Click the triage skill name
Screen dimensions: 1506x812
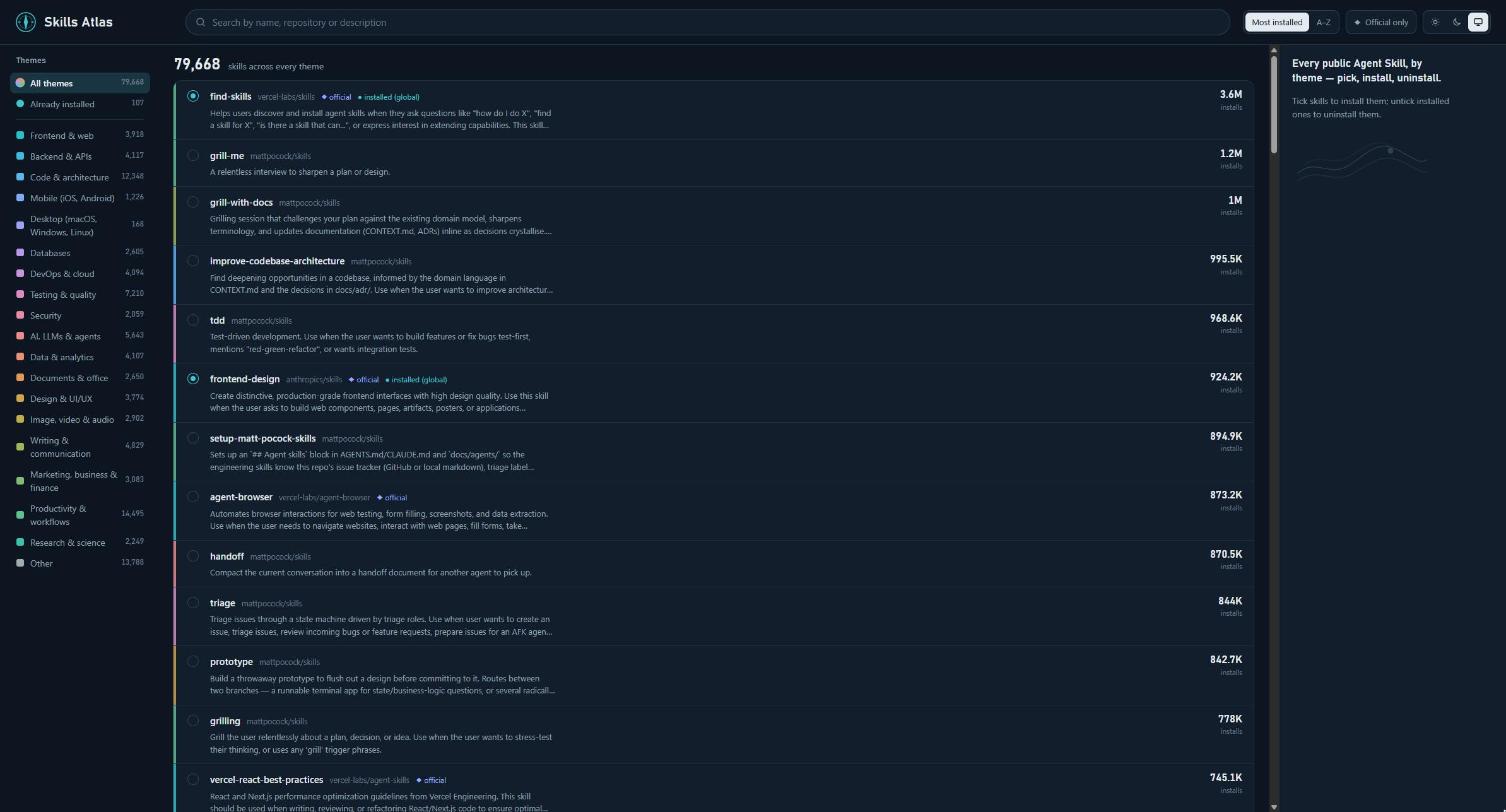point(223,603)
